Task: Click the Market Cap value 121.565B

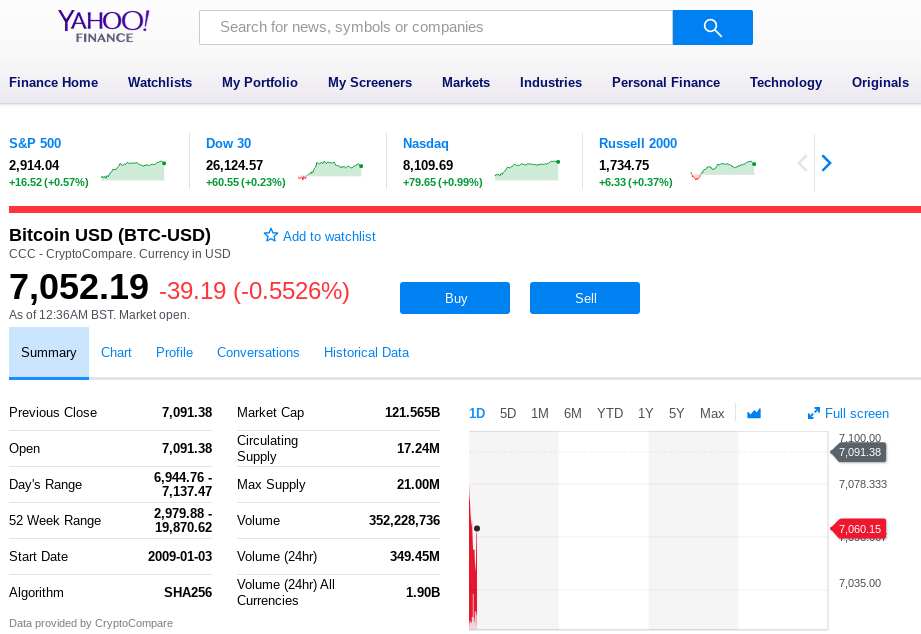Action: pyautogui.click(x=412, y=412)
